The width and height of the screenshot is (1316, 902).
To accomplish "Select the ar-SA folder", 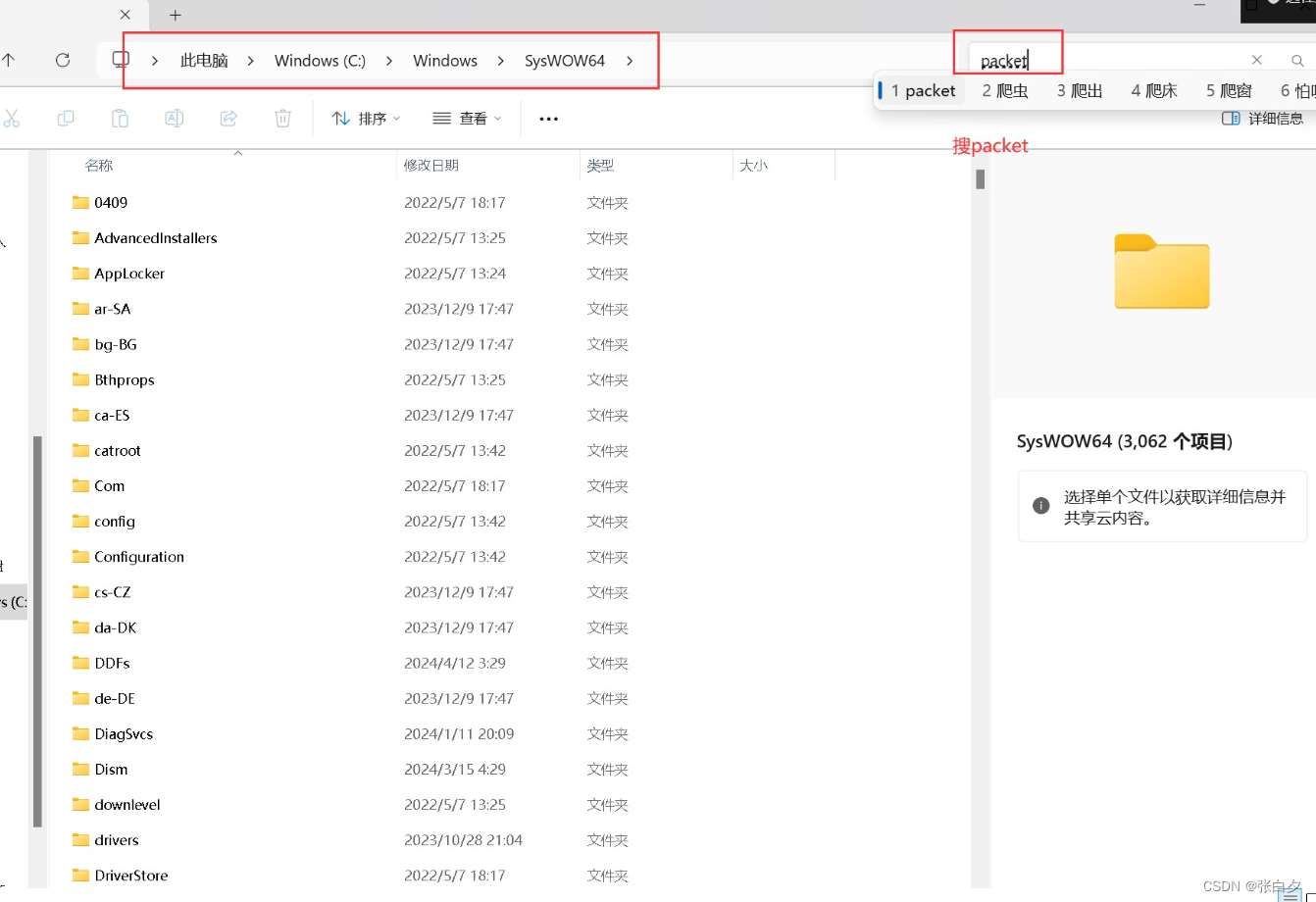I will click(x=113, y=308).
